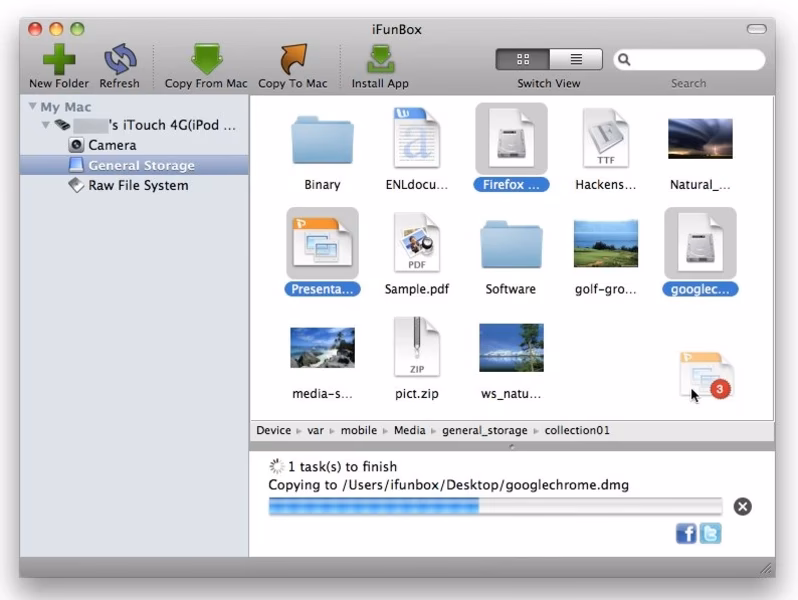The width and height of the screenshot is (798, 600).
Task: Click the Copy From Mac toolbar icon
Action: (206, 59)
